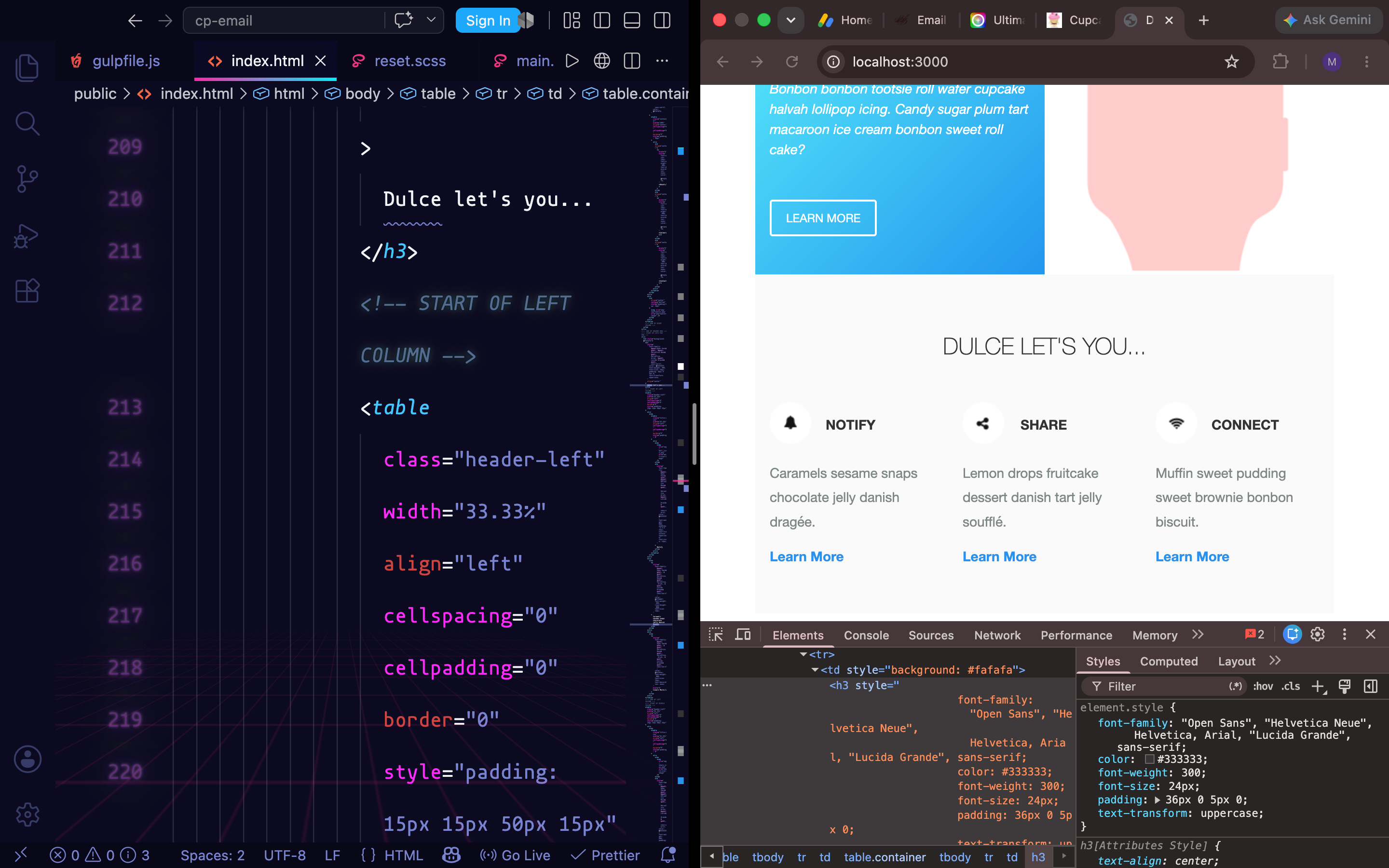Screen dimensions: 1389x868
Task: Open the editor More Actions ellipsis
Action: tap(662, 60)
